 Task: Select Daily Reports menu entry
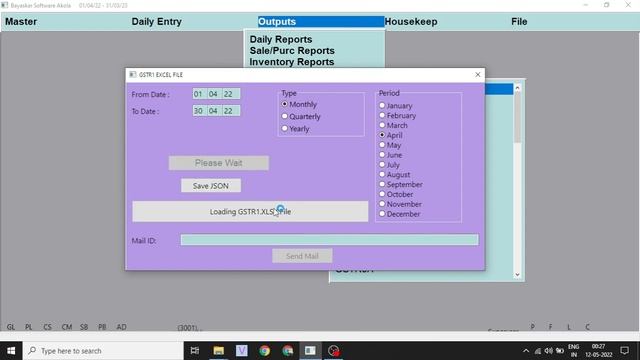[281, 39]
